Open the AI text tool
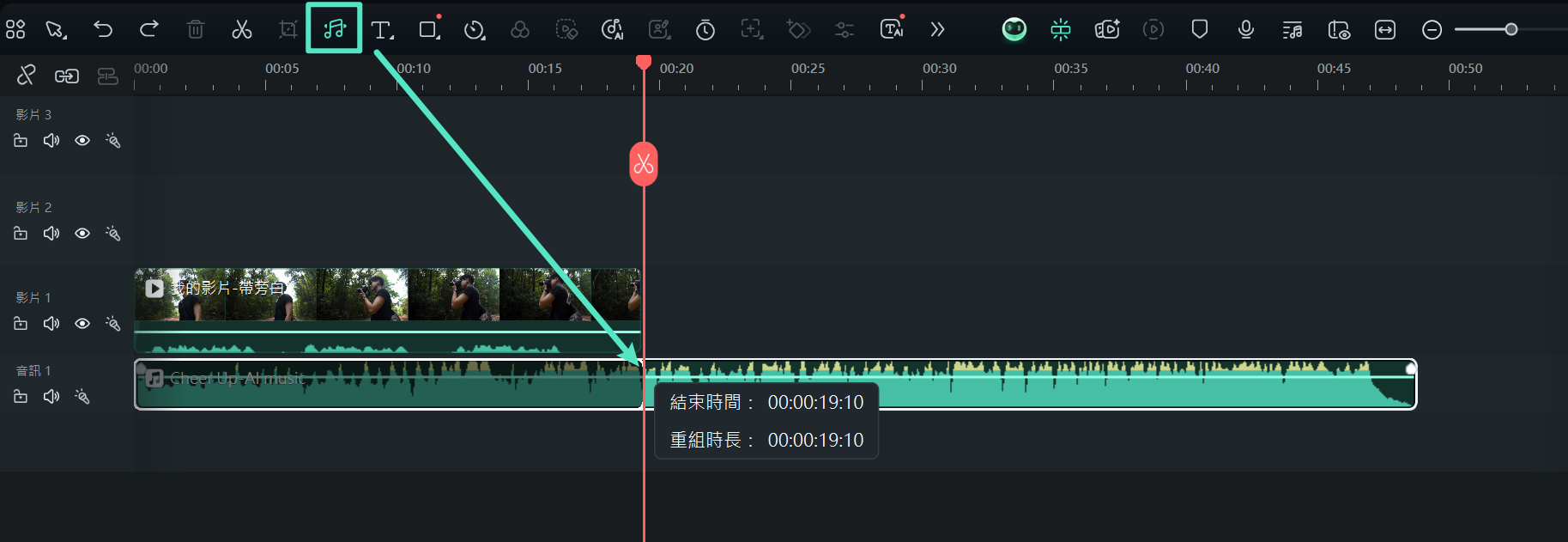Viewport: 1568px width, 542px height. (x=893, y=29)
